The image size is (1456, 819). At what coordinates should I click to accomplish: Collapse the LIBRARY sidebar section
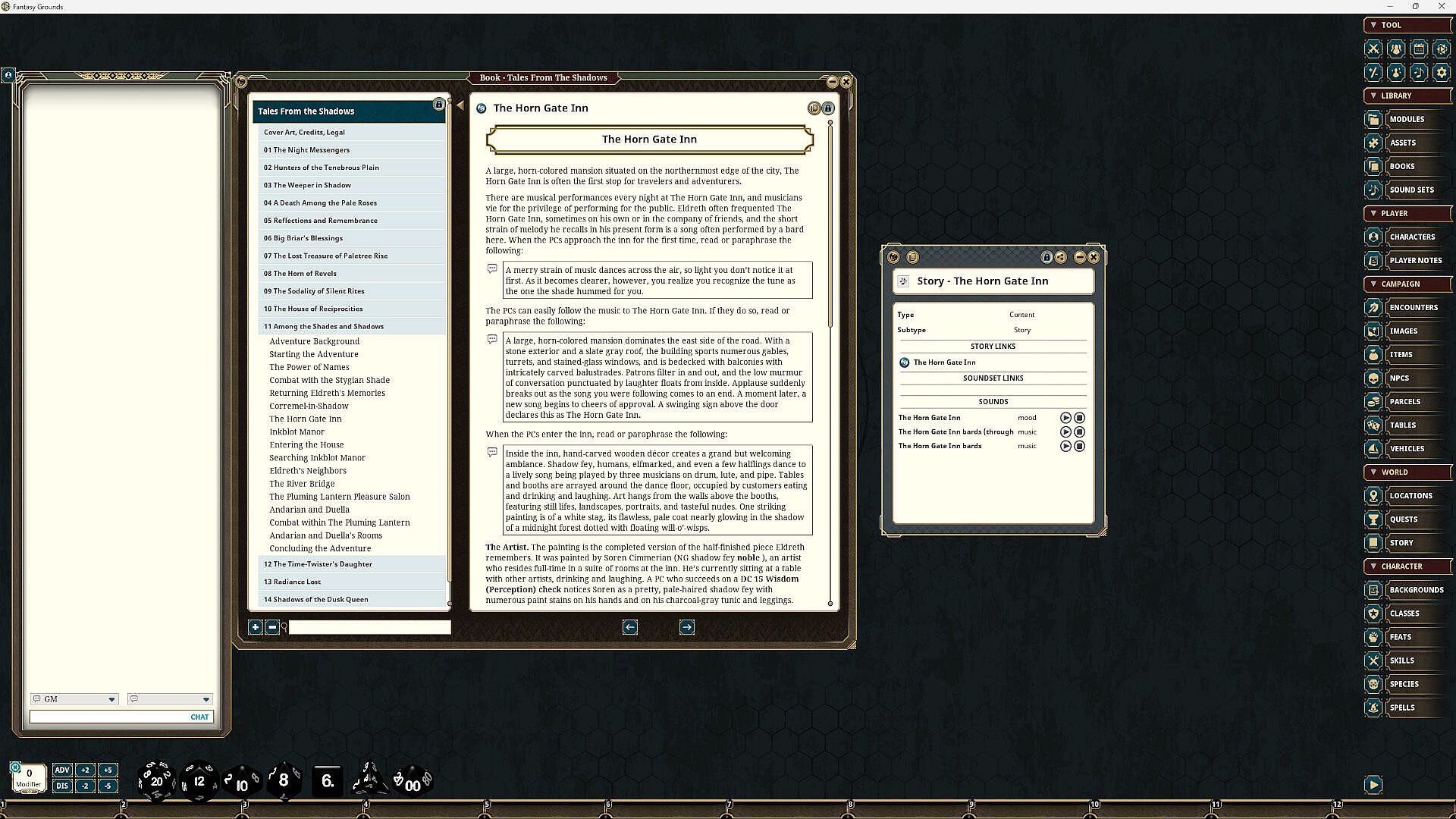[x=1373, y=96]
